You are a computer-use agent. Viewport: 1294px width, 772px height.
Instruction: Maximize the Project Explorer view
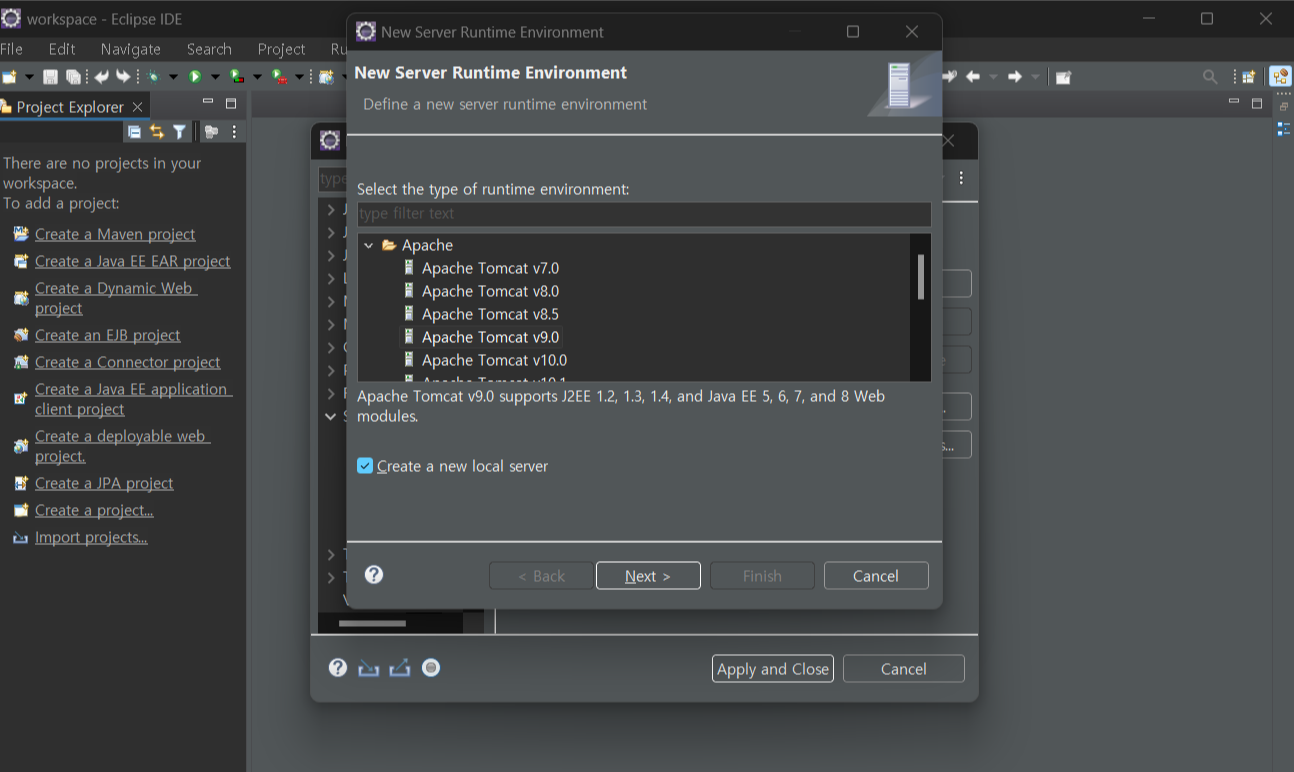(x=231, y=103)
